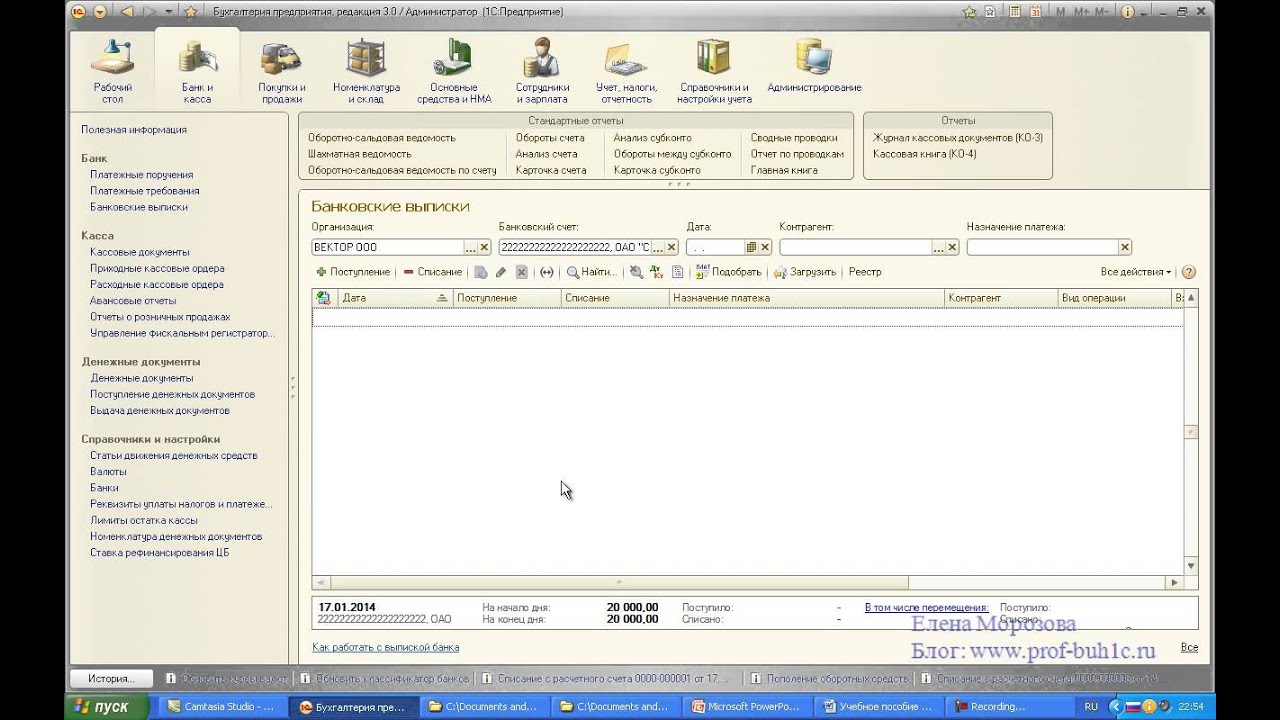The height and width of the screenshot is (720, 1280).
Task: Click the Поступление button
Action: tap(353, 272)
